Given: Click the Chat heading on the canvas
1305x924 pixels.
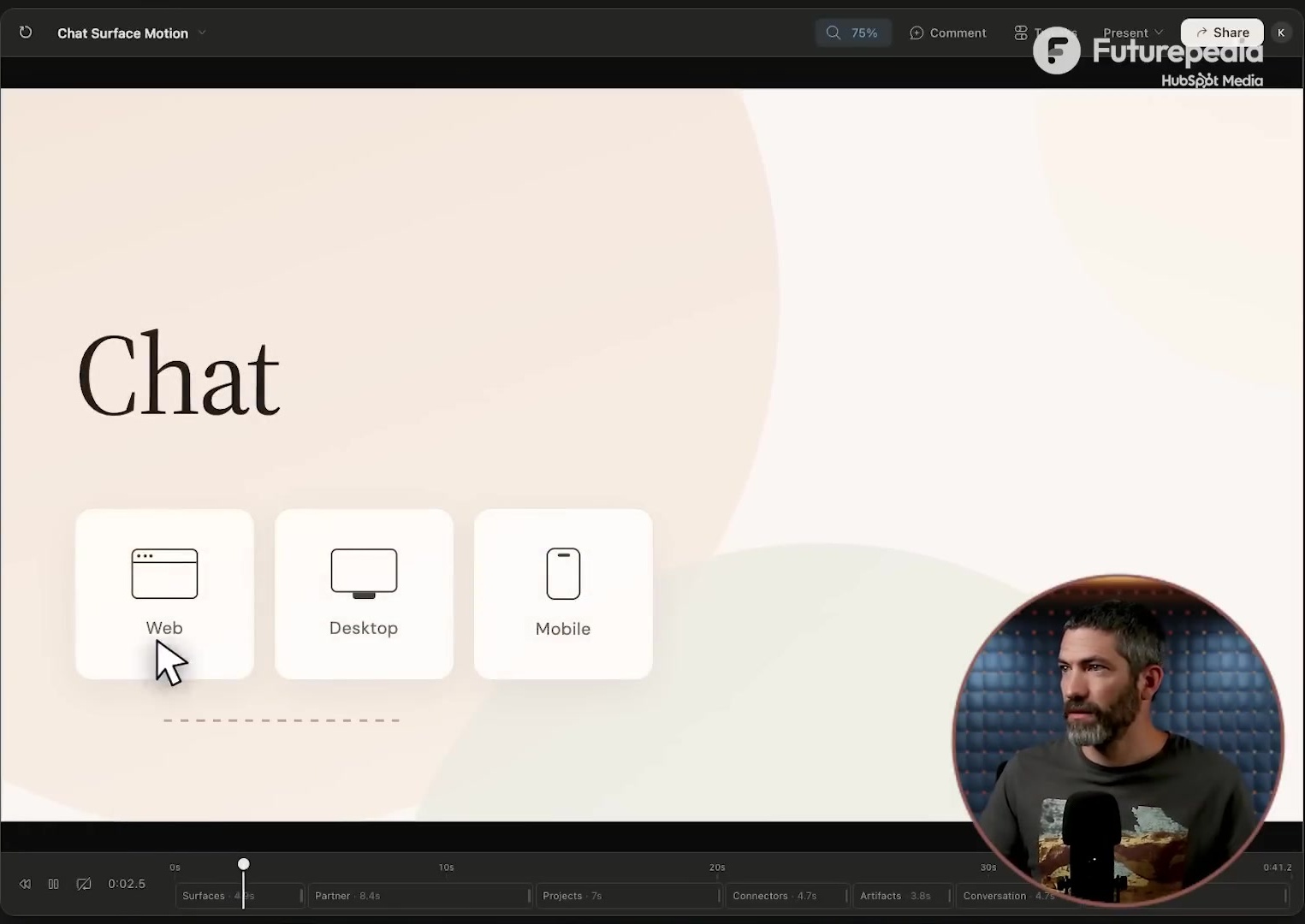Looking at the screenshot, I should (179, 375).
